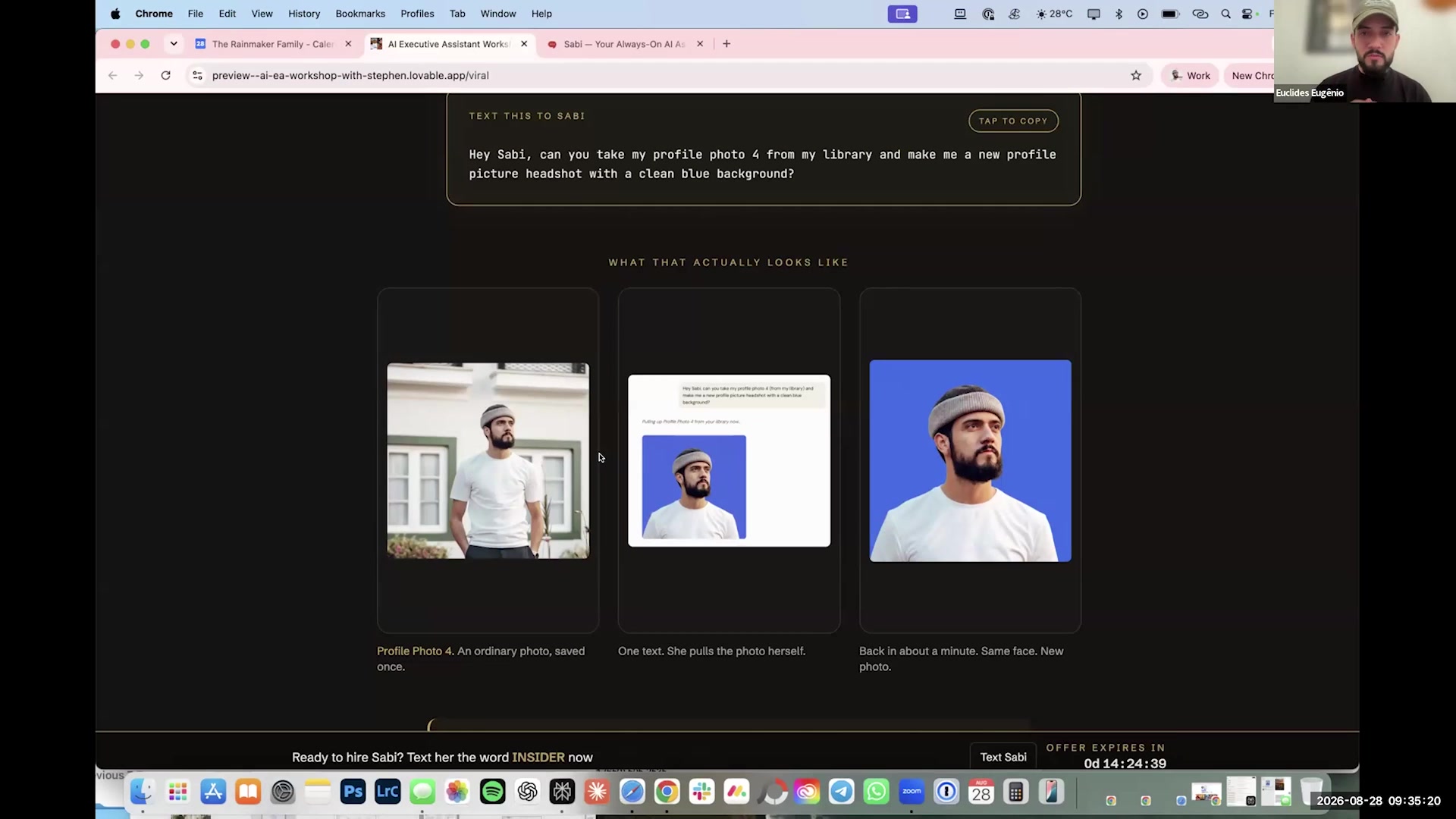Screen dimensions: 1456x819
Task: Expand the tab search dropdown arrow
Action: [174, 44]
